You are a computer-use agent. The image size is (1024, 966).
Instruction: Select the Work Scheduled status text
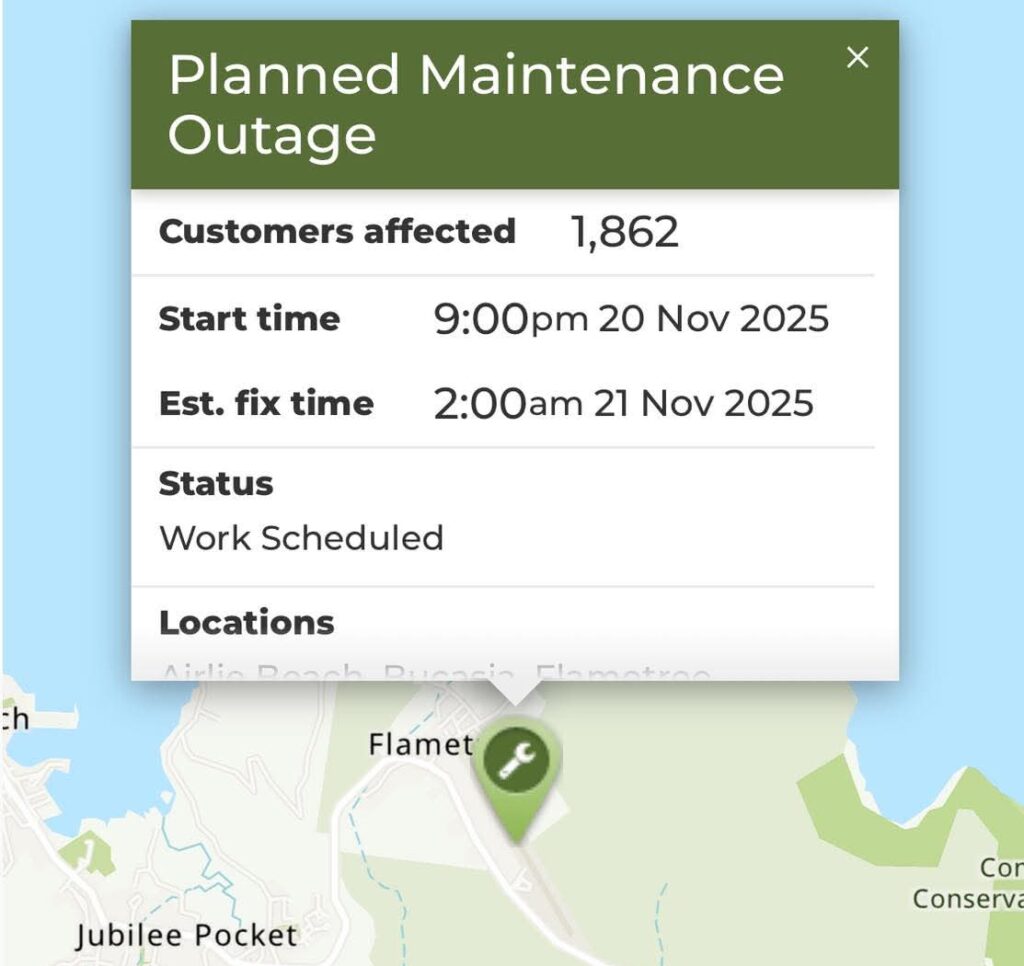[301, 538]
